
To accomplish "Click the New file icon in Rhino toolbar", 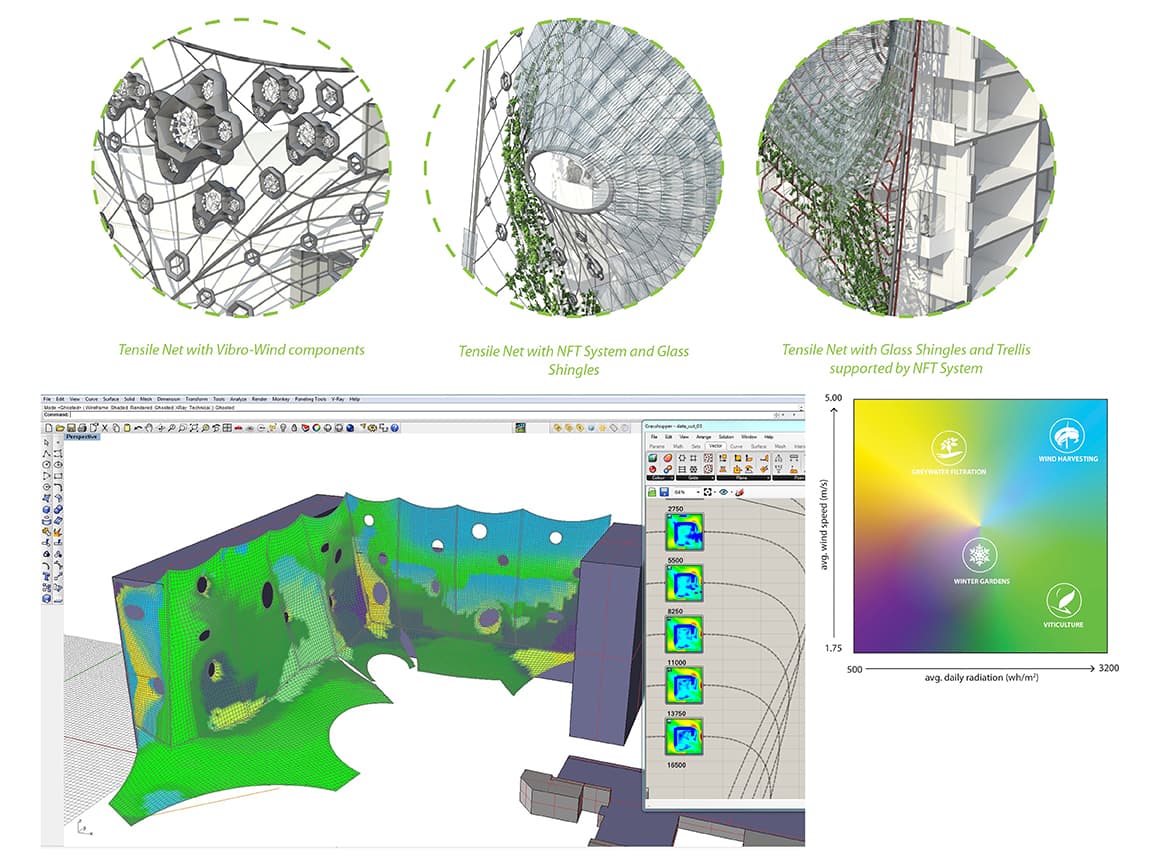I will 48,428.
